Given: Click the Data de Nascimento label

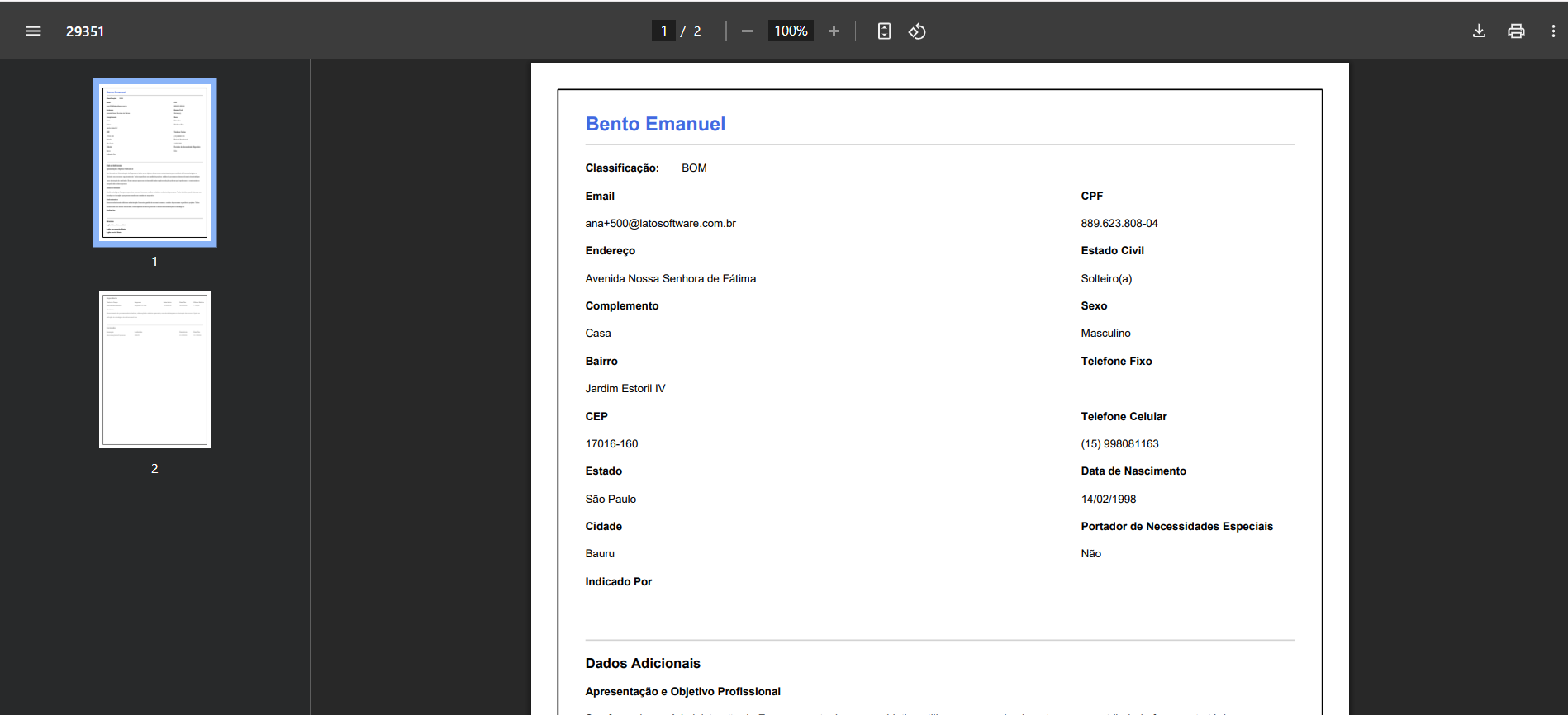Looking at the screenshot, I should [1133, 471].
